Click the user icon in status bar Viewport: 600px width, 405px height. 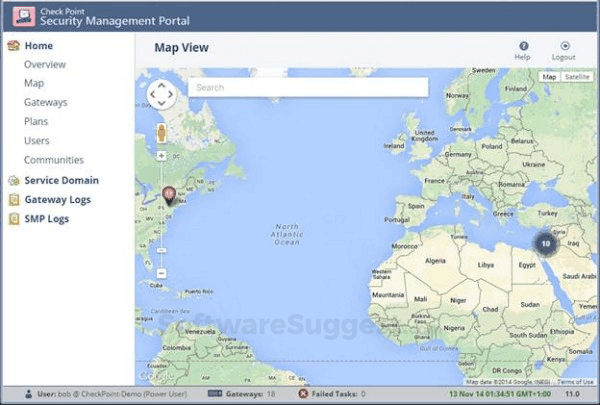click(29, 394)
